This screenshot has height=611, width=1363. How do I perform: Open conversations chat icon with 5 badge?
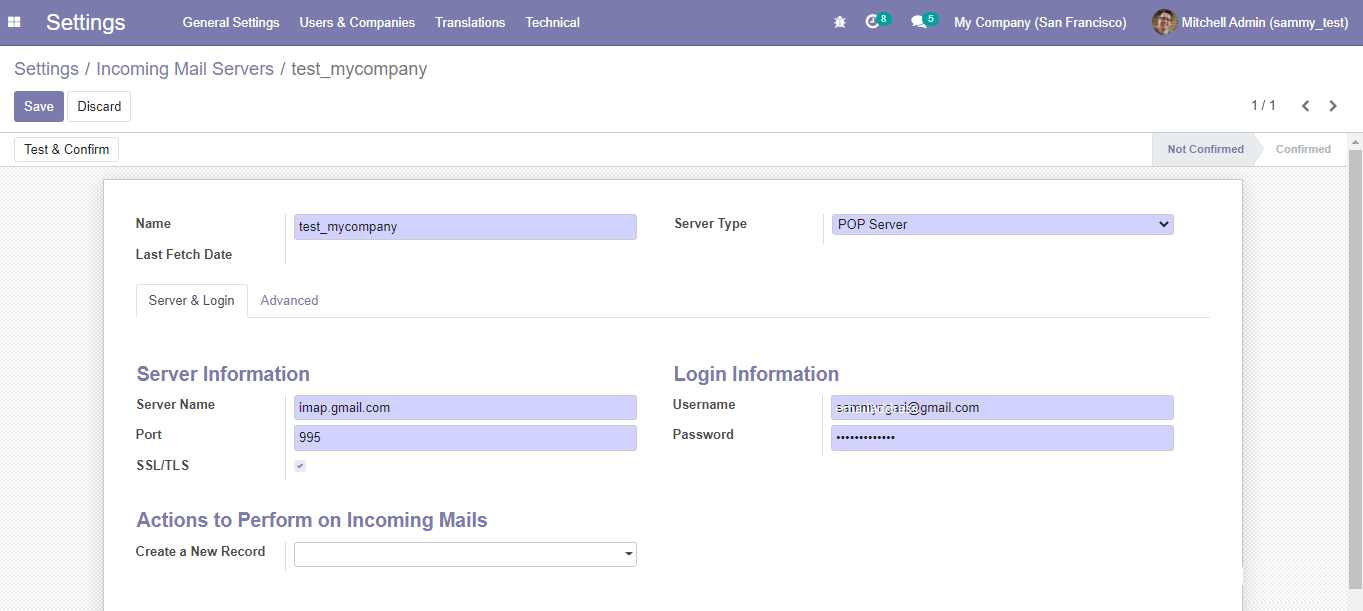[x=924, y=21]
